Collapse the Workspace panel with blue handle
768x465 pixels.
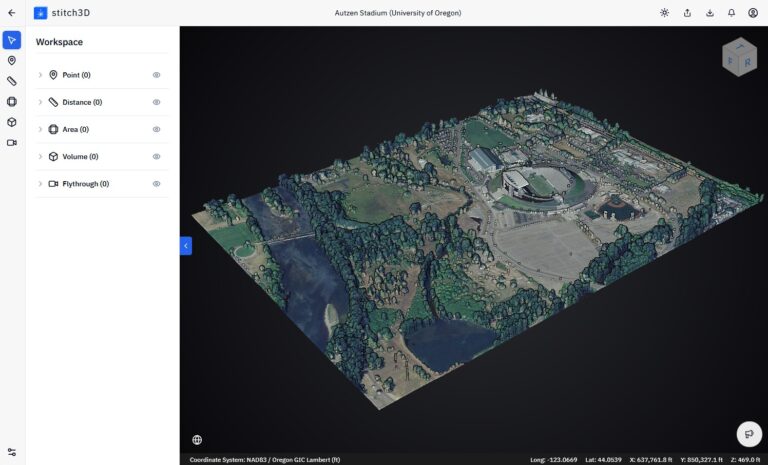coord(185,245)
